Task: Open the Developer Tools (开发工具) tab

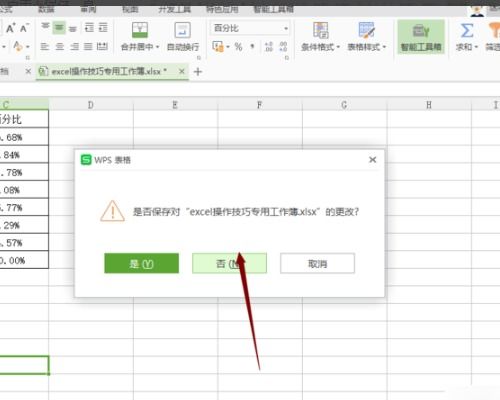Action: 174,9
